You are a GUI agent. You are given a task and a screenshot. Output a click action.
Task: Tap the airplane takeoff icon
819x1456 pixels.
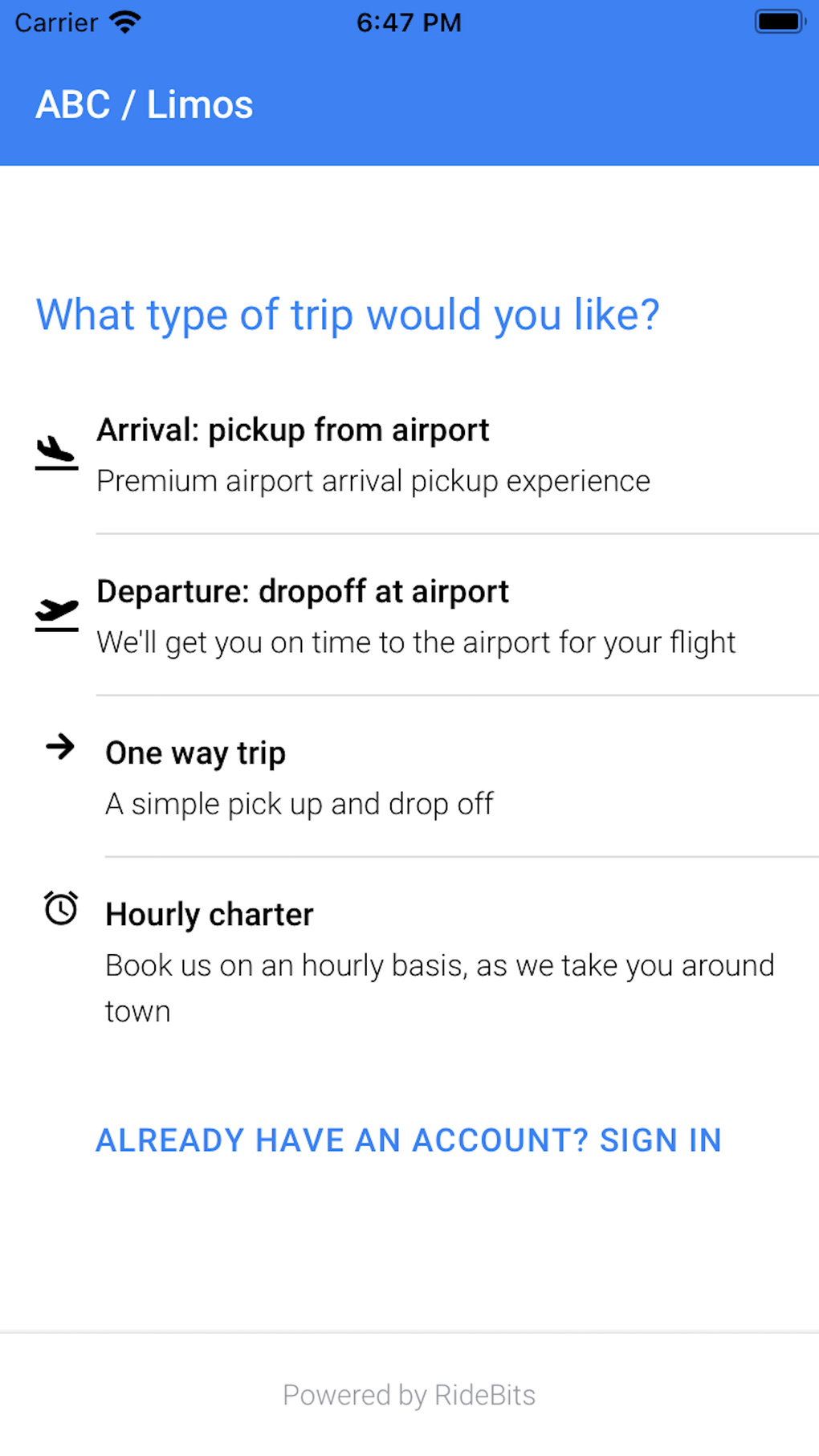[x=56, y=614]
